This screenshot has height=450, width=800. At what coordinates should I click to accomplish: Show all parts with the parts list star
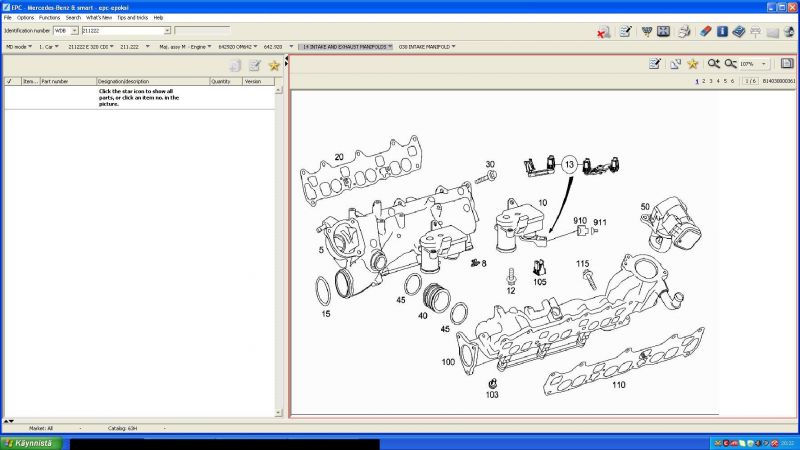(274, 65)
